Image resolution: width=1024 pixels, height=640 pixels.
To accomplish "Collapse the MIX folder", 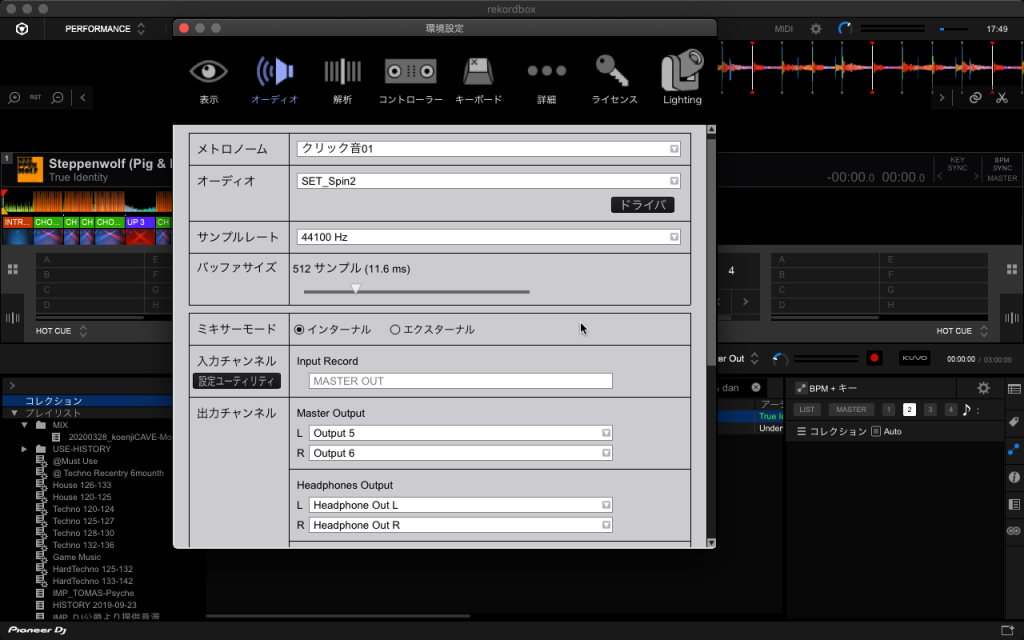I will coord(24,425).
